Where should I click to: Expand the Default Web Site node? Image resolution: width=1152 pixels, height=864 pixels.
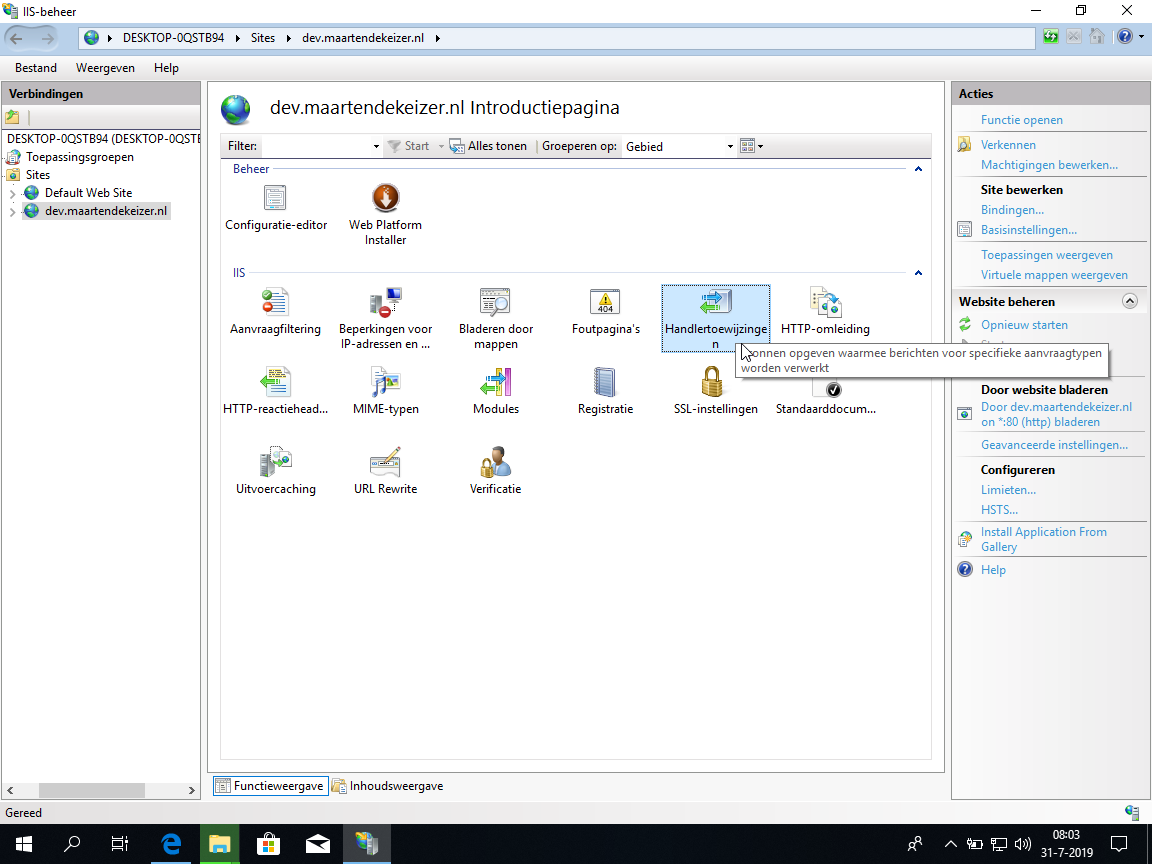(12, 194)
